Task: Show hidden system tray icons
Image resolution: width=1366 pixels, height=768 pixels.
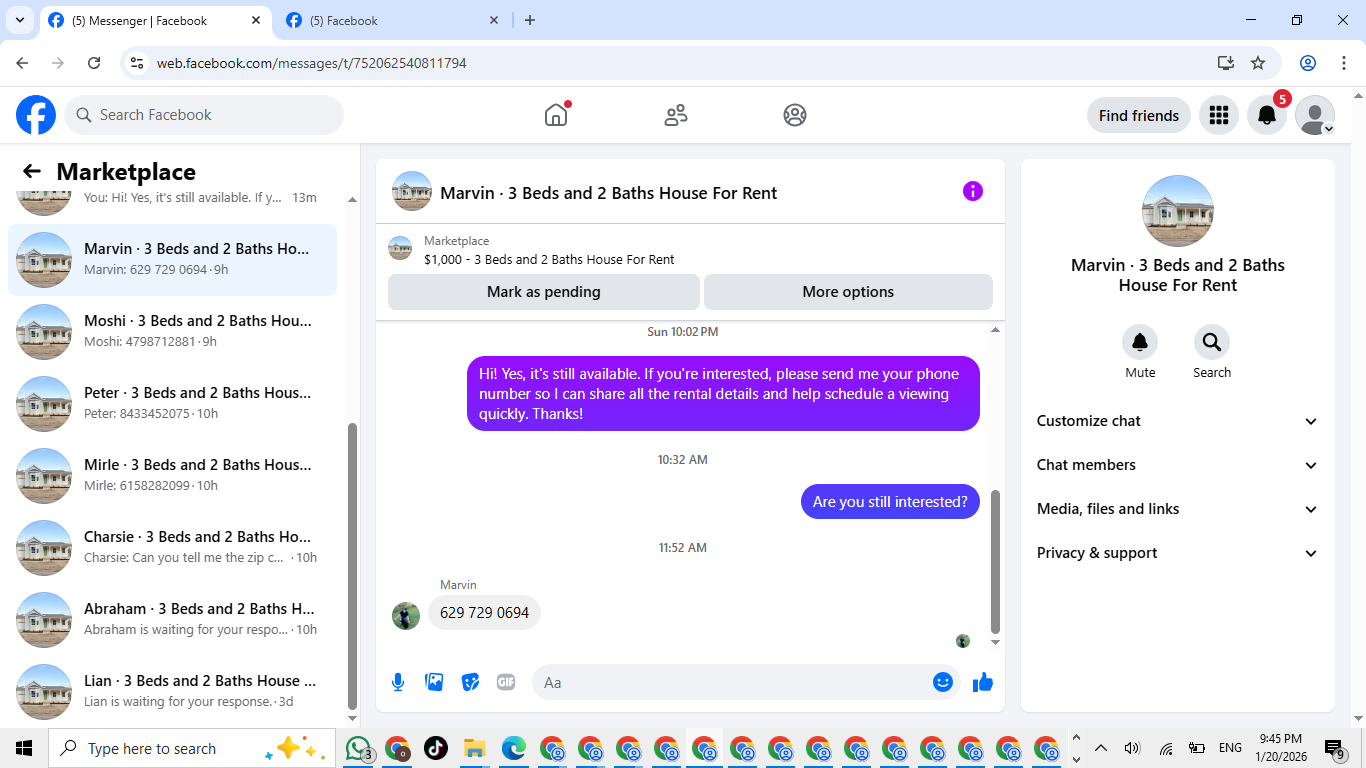Action: coord(1101,748)
